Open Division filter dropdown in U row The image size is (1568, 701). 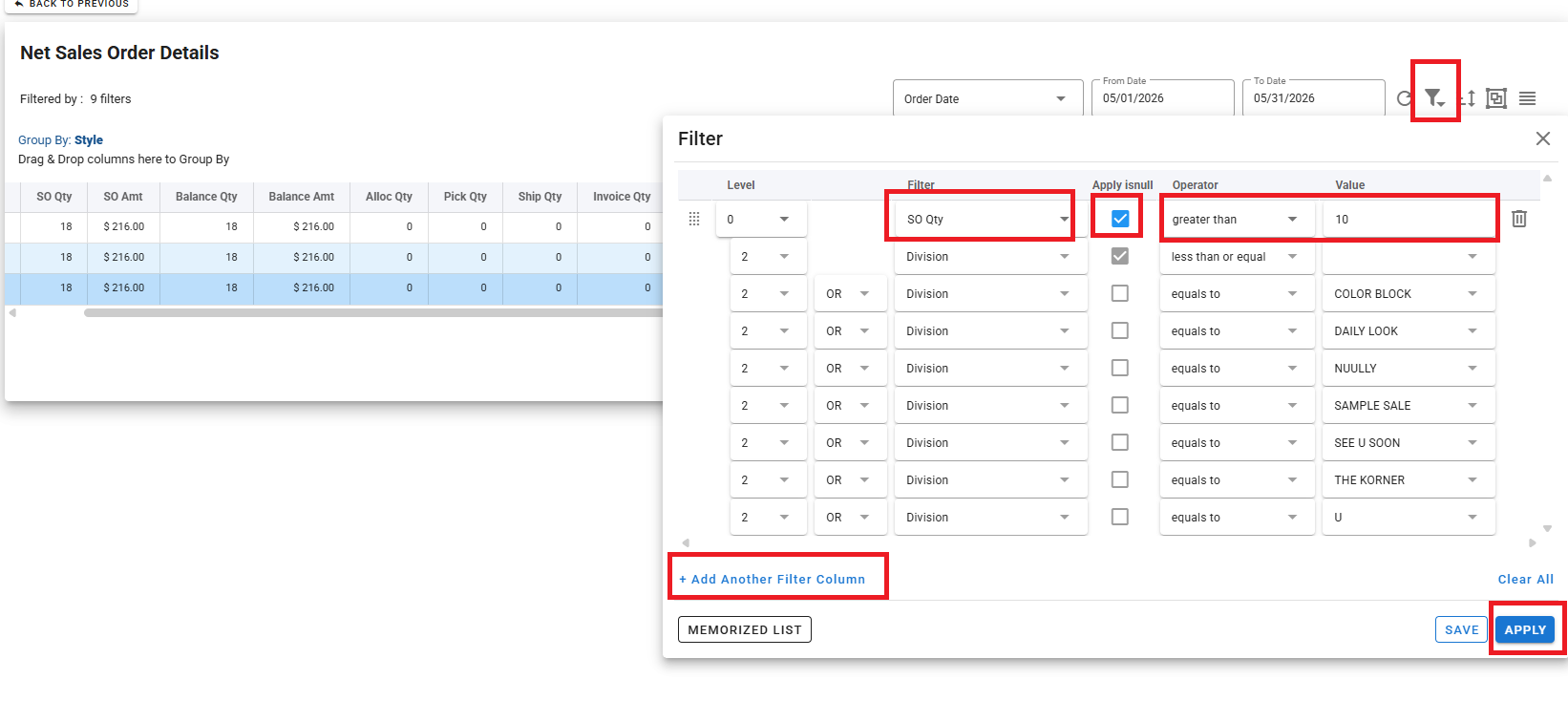click(990, 517)
